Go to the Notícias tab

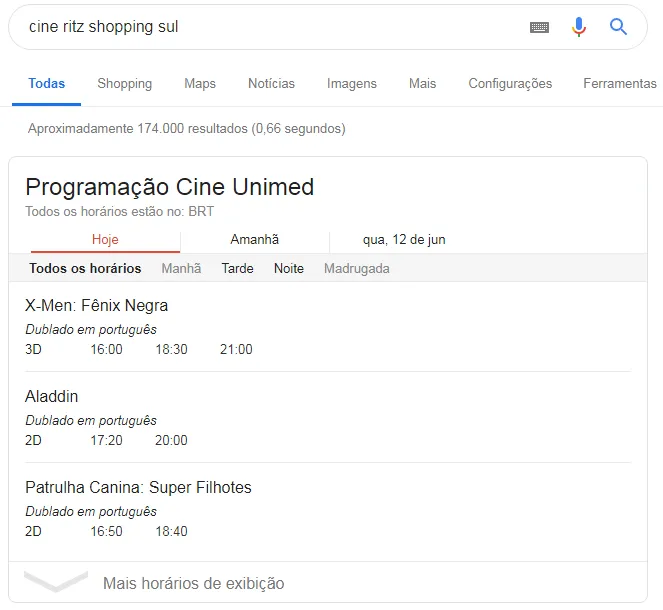pos(271,83)
